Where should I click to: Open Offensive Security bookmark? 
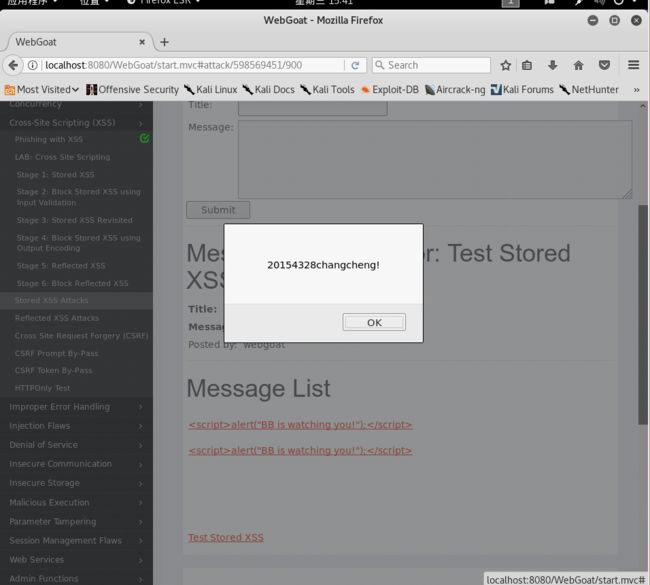coord(132,90)
